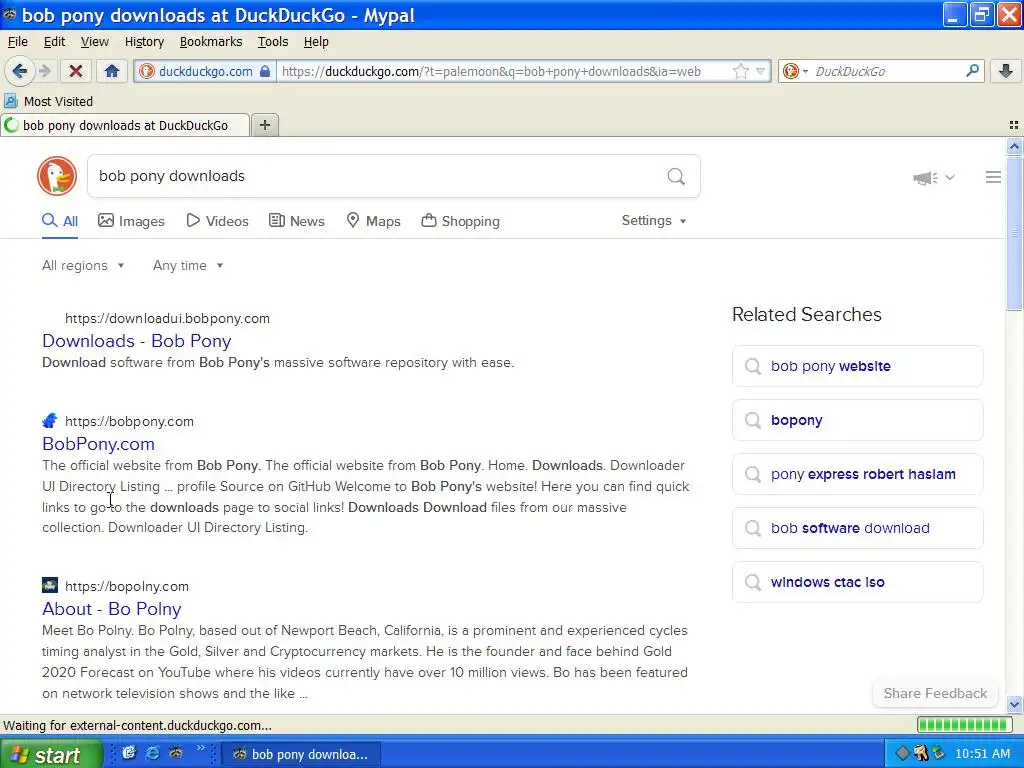The image size is (1024, 768).
Task: Open the Home page icon
Action: (112, 71)
